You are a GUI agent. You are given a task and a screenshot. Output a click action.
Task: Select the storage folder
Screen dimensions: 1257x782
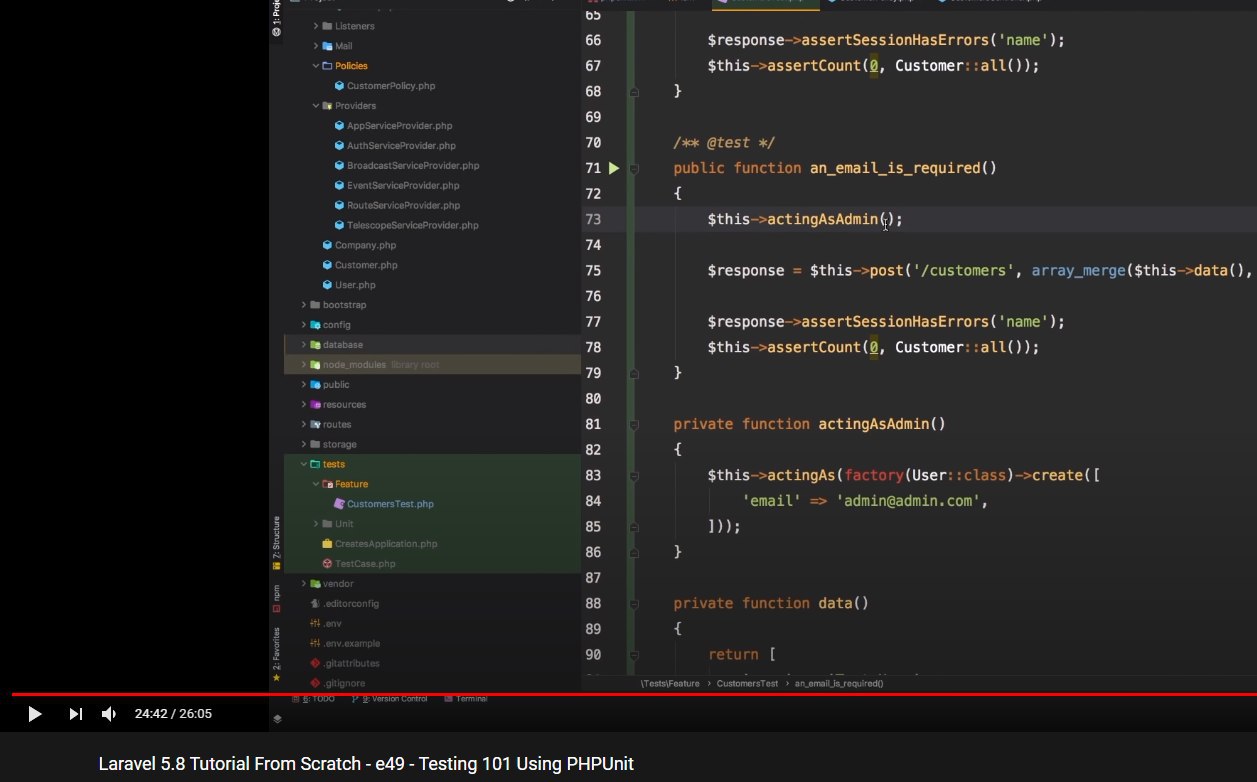click(x=340, y=445)
